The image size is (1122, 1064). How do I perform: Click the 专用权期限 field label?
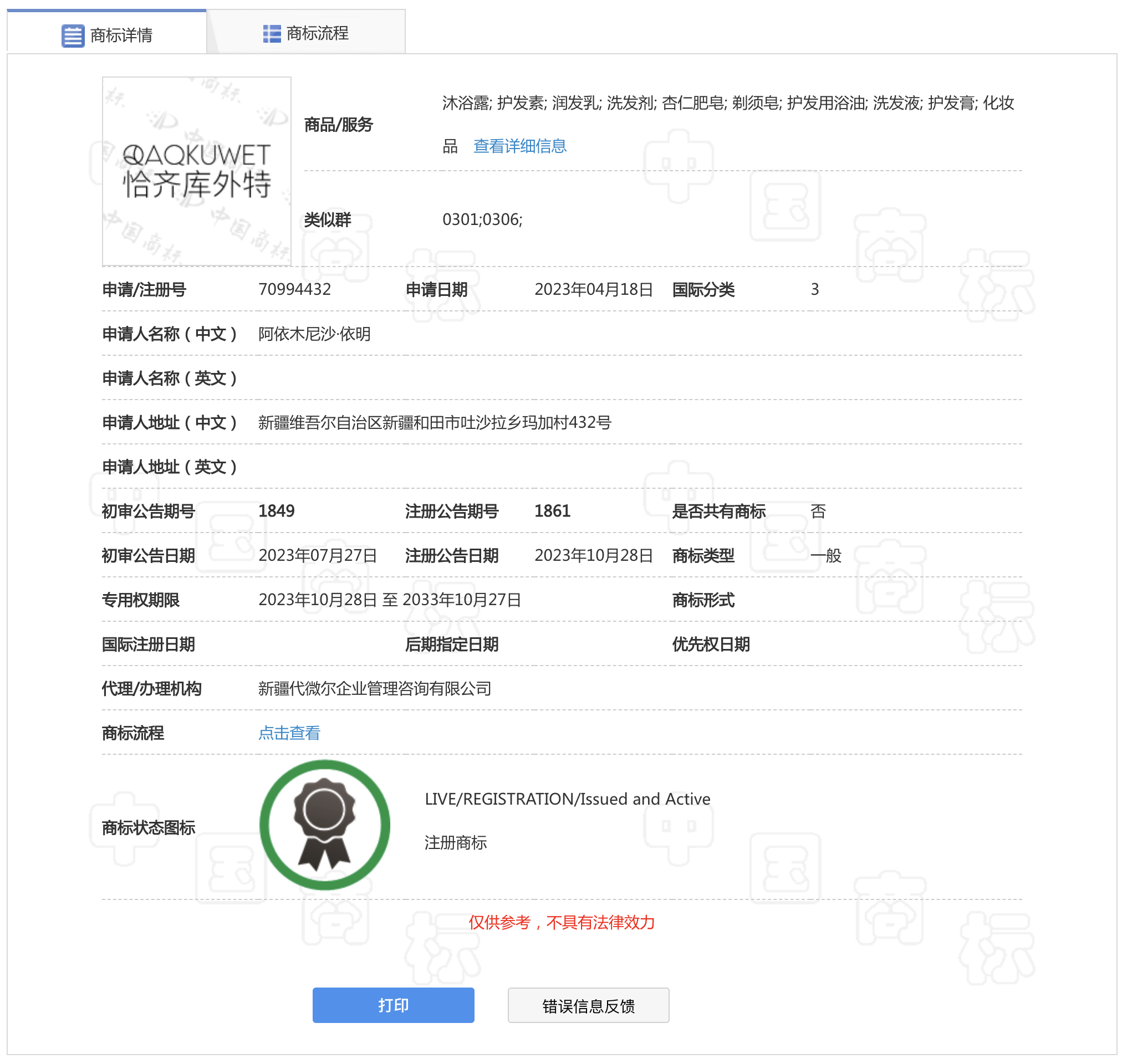[141, 600]
